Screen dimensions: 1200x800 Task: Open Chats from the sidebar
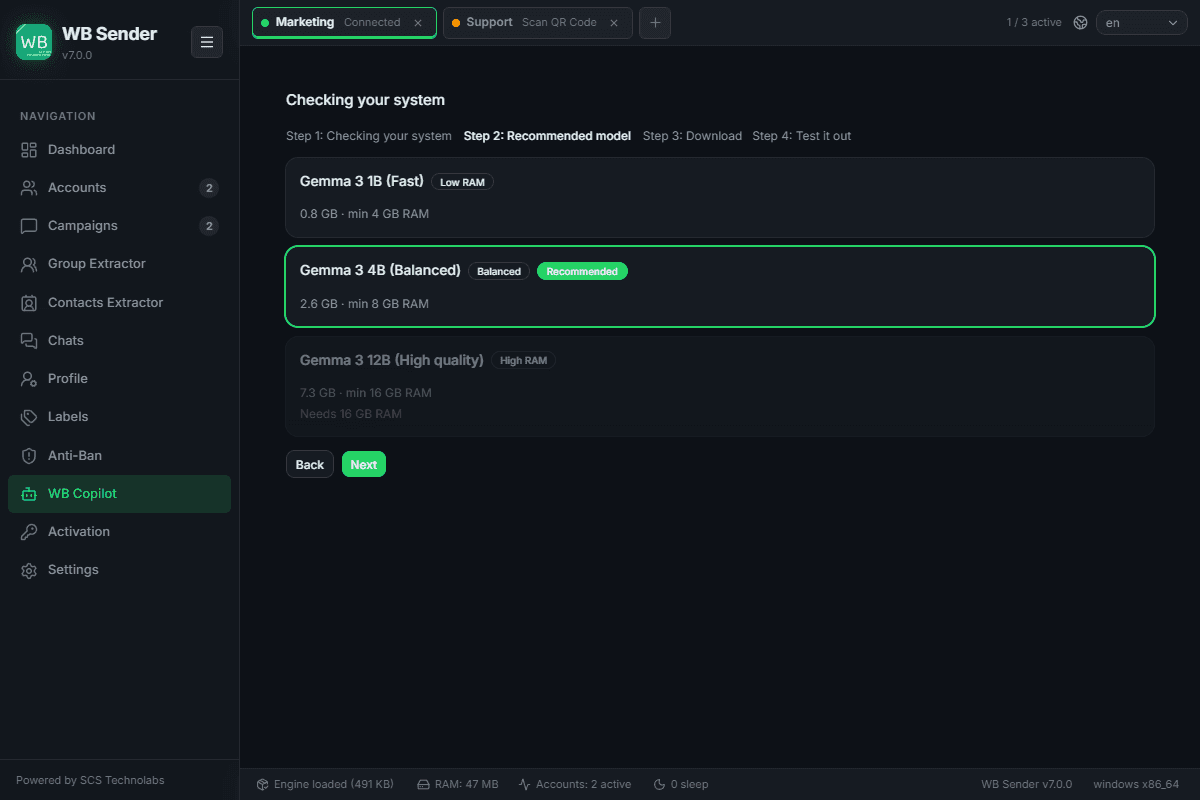(120, 341)
